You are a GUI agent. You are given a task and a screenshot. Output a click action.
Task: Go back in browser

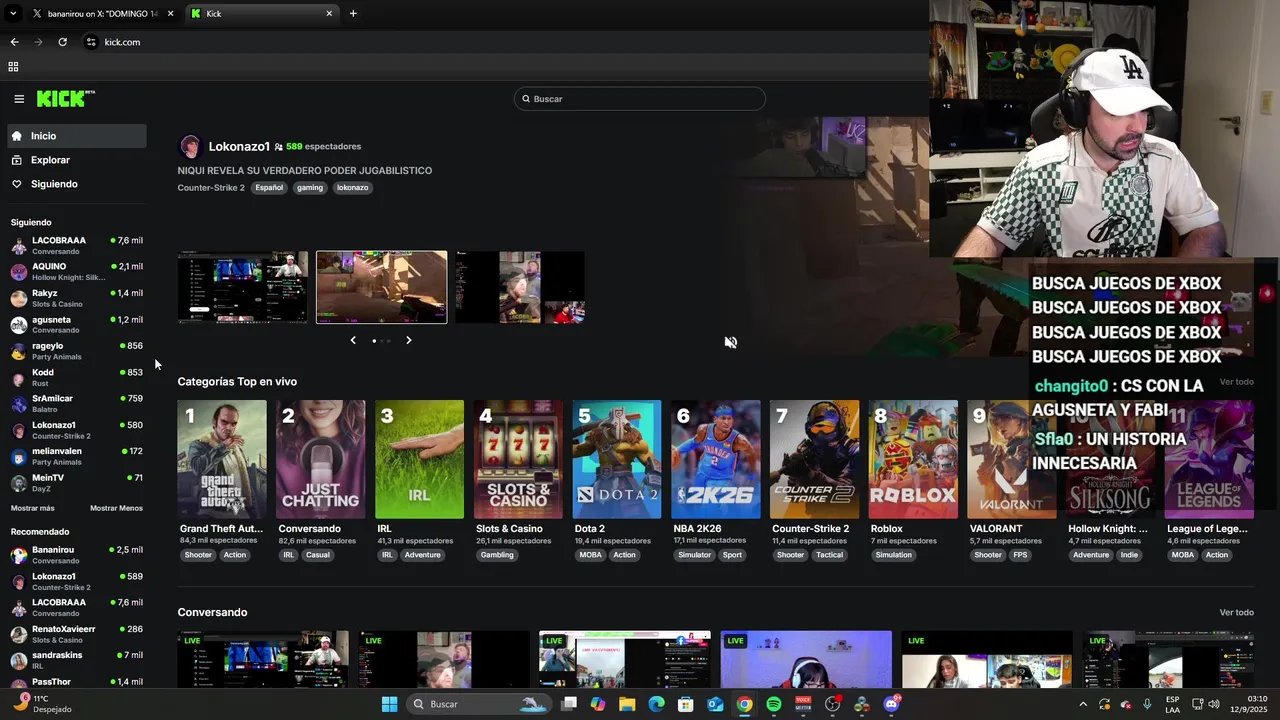click(x=14, y=42)
